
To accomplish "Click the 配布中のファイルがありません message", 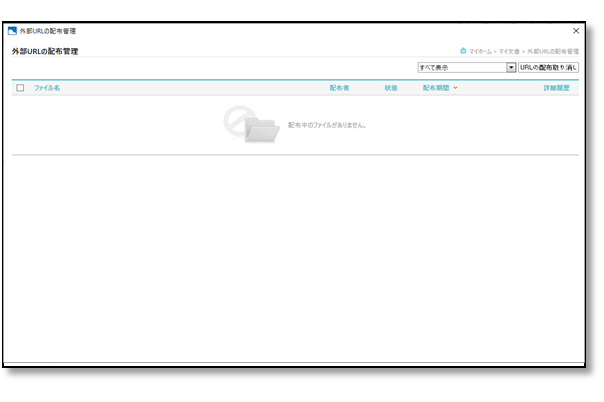I will [327, 125].
